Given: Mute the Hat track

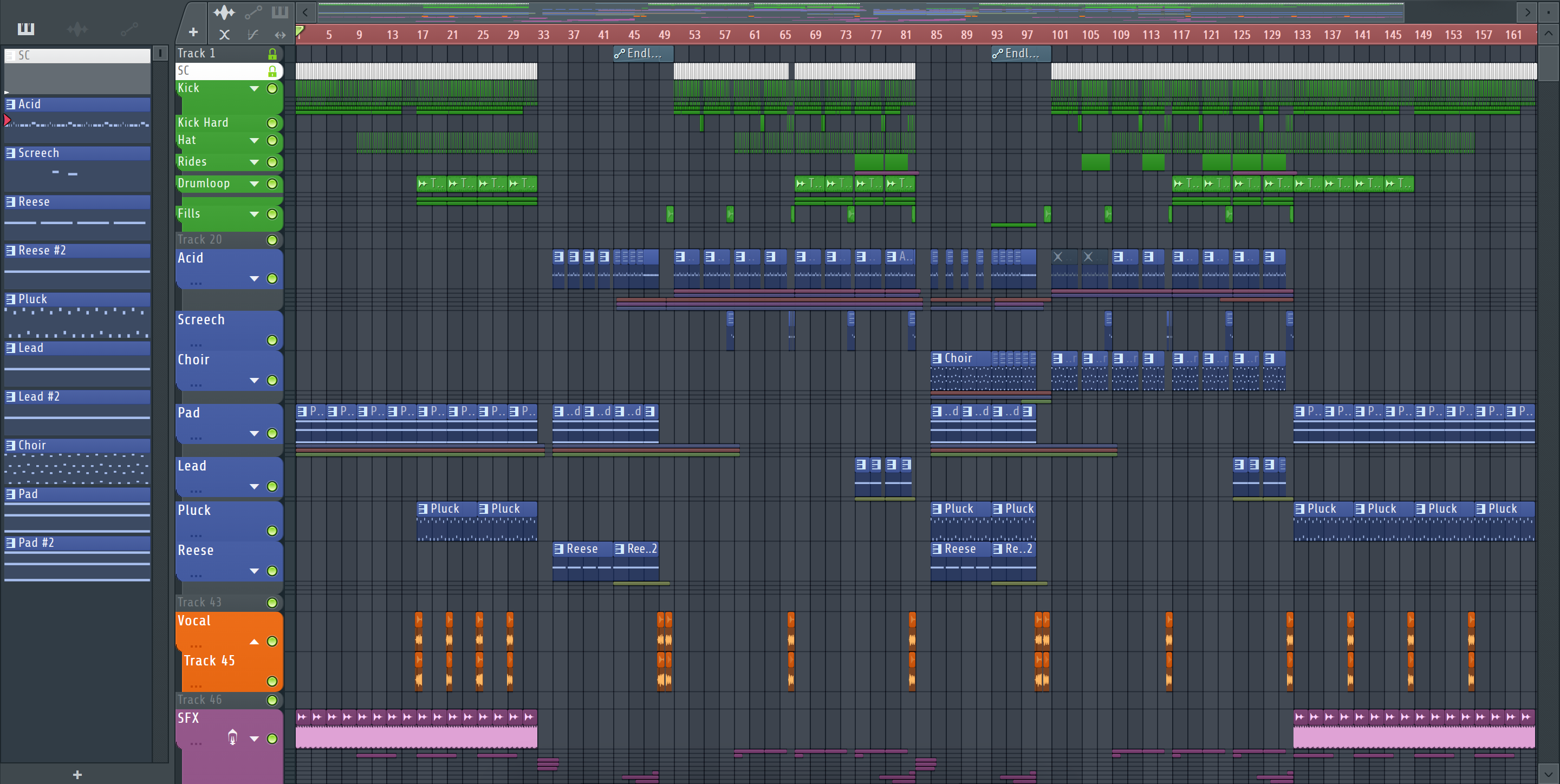Looking at the screenshot, I should (x=272, y=141).
